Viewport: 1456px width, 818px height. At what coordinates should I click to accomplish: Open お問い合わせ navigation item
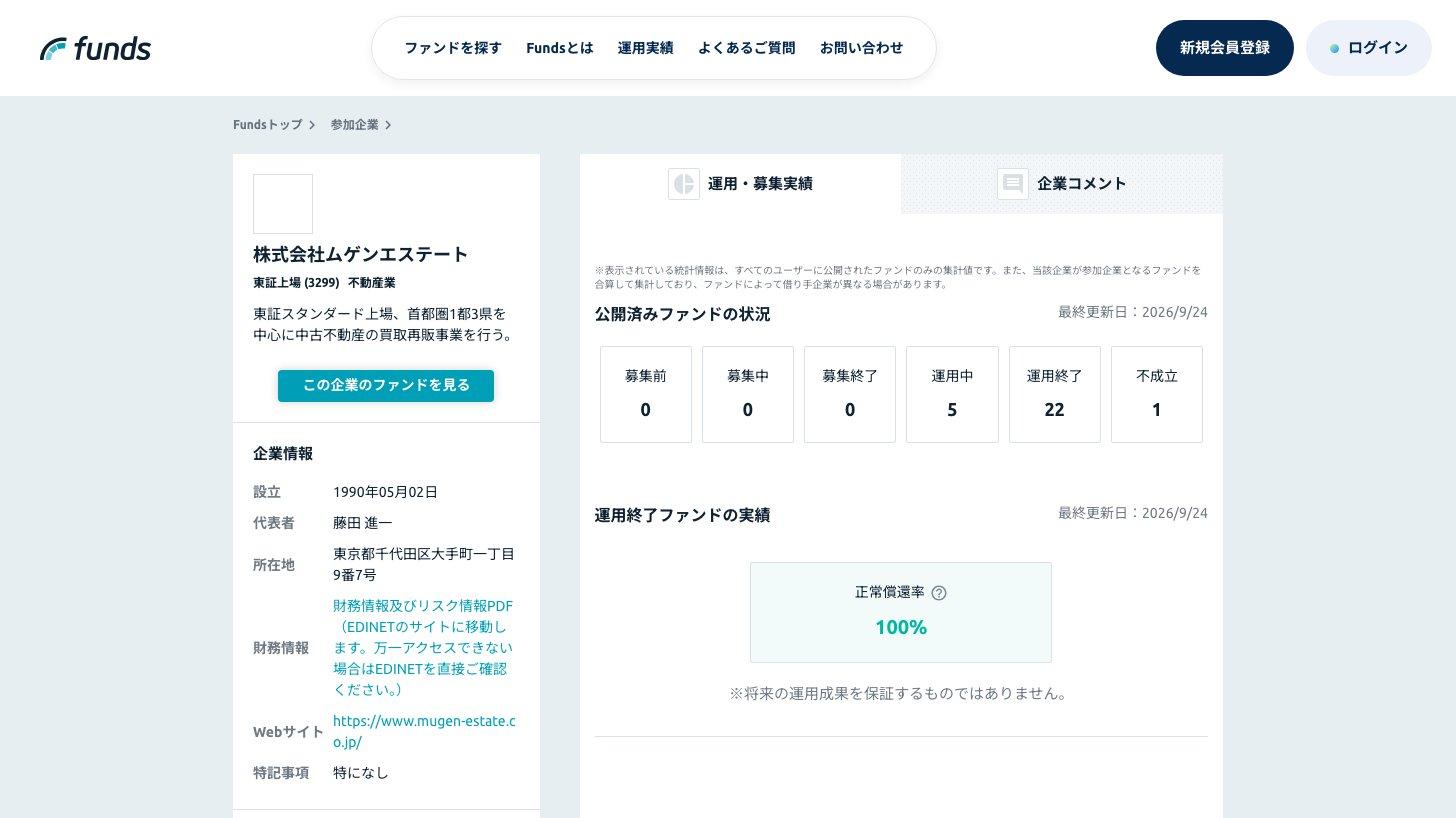862,48
